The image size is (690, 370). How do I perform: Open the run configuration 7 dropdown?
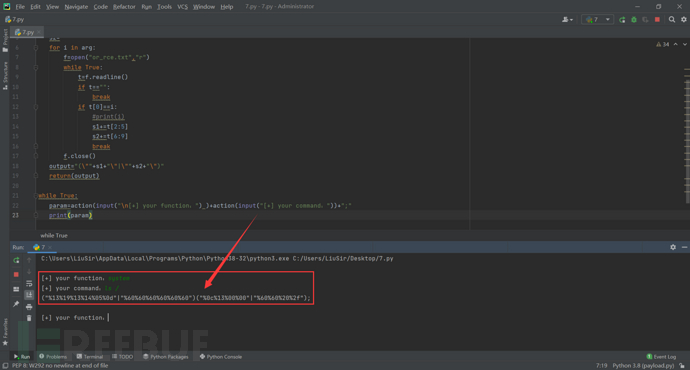(x=597, y=20)
